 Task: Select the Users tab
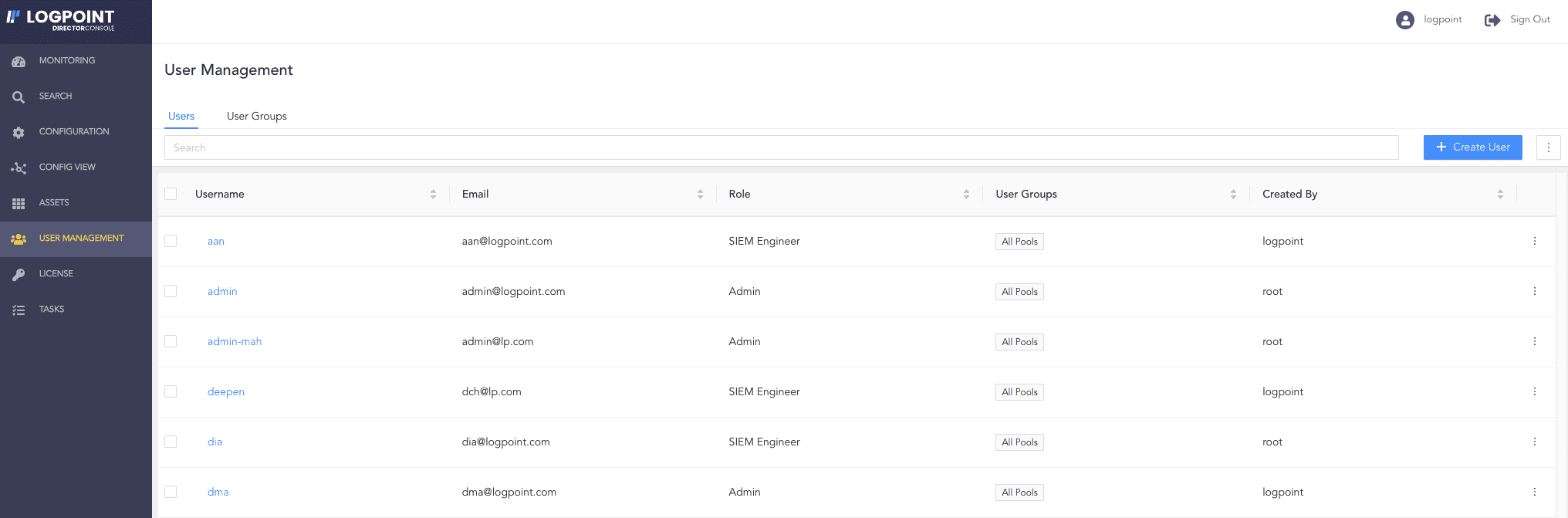click(x=181, y=116)
